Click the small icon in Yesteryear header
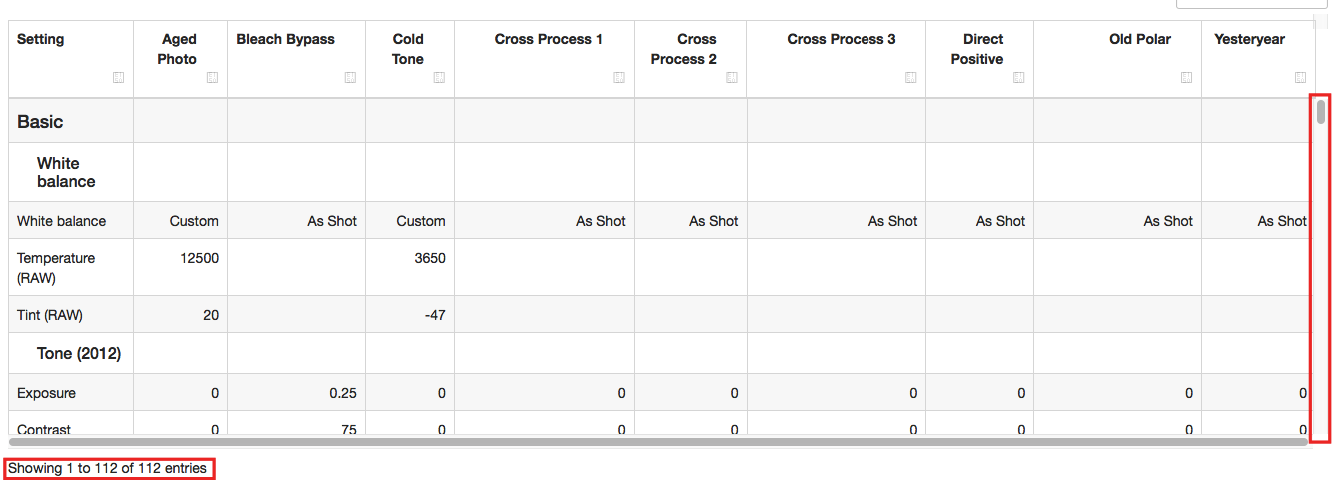The height and width of the screenshot is (481, 1337). click(x=1300, y=78)
